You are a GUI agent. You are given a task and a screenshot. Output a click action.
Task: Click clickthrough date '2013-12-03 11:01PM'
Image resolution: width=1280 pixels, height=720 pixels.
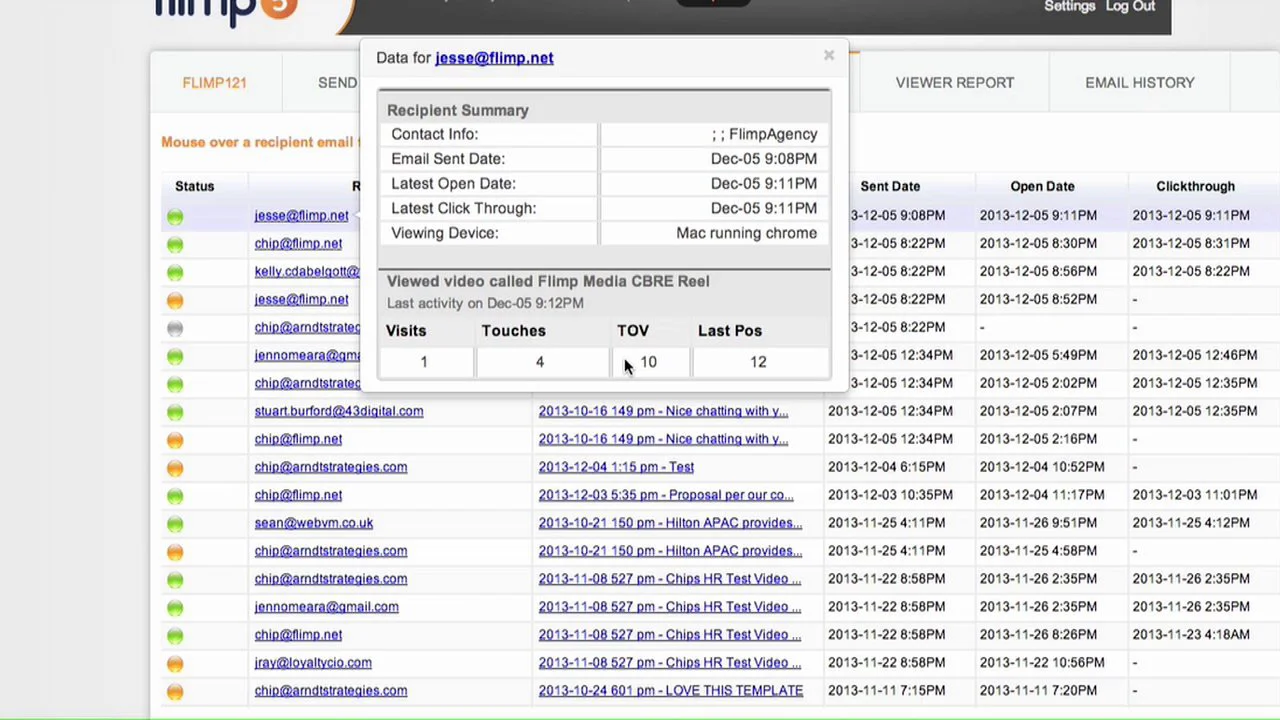(x=1194, y=495)
